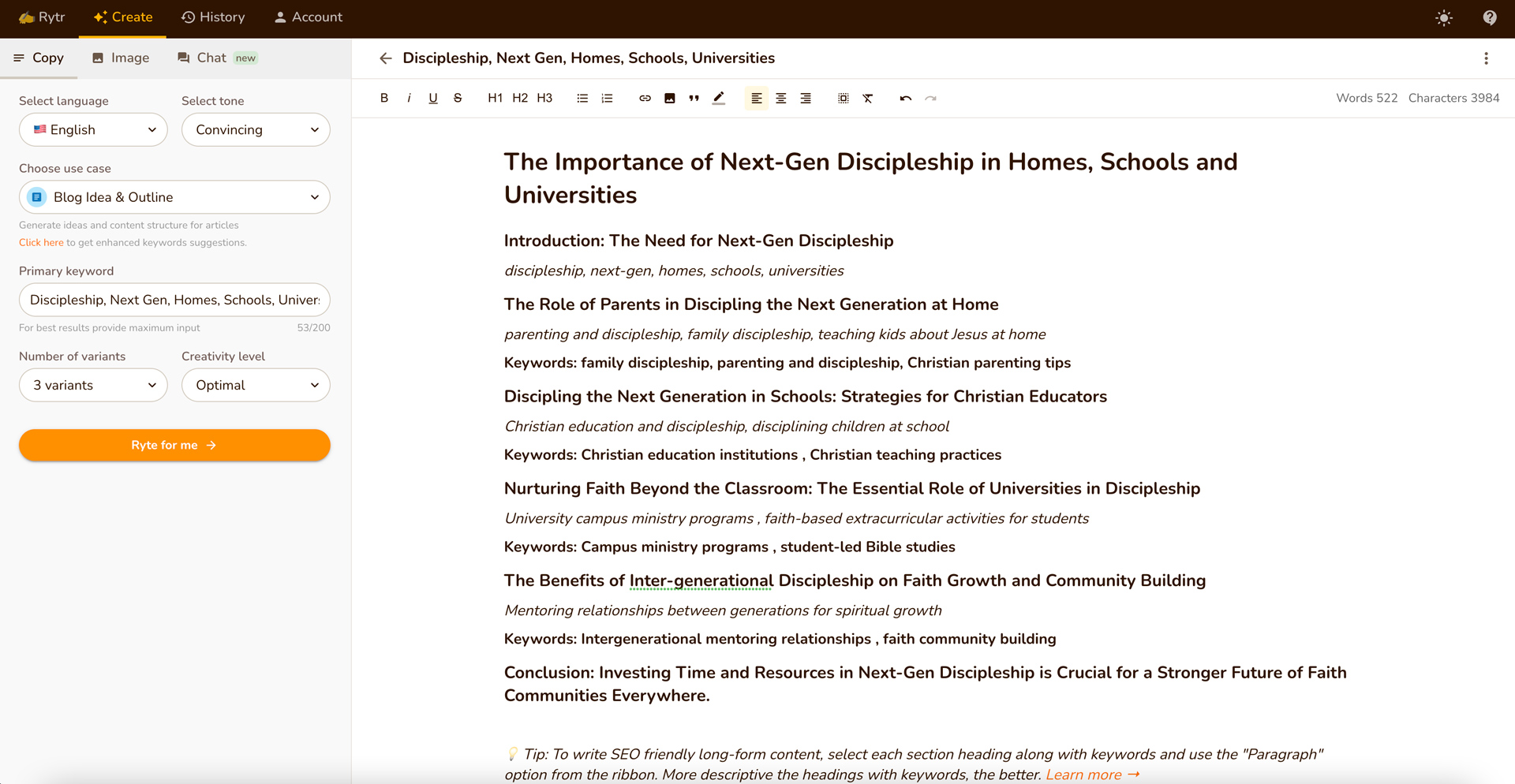Viewport: 1515px width, 784px height.
Task: Open the Blog Idea & Outline use case dropdown
Action: click(174, 197)
